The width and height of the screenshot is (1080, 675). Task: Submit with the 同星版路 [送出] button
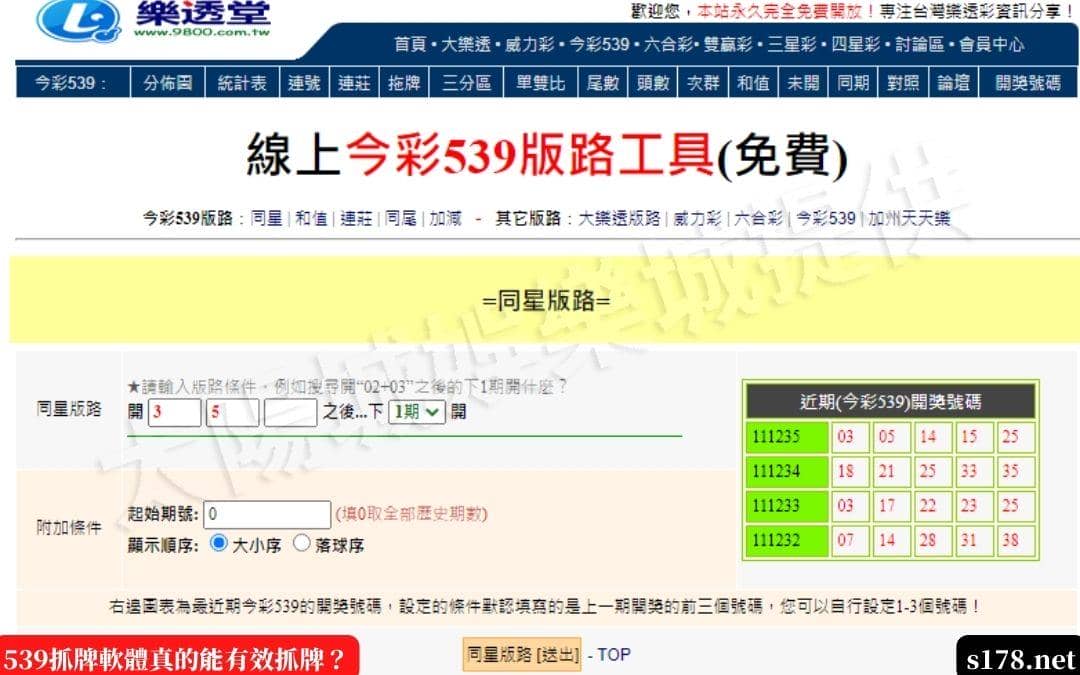point(521,655)
